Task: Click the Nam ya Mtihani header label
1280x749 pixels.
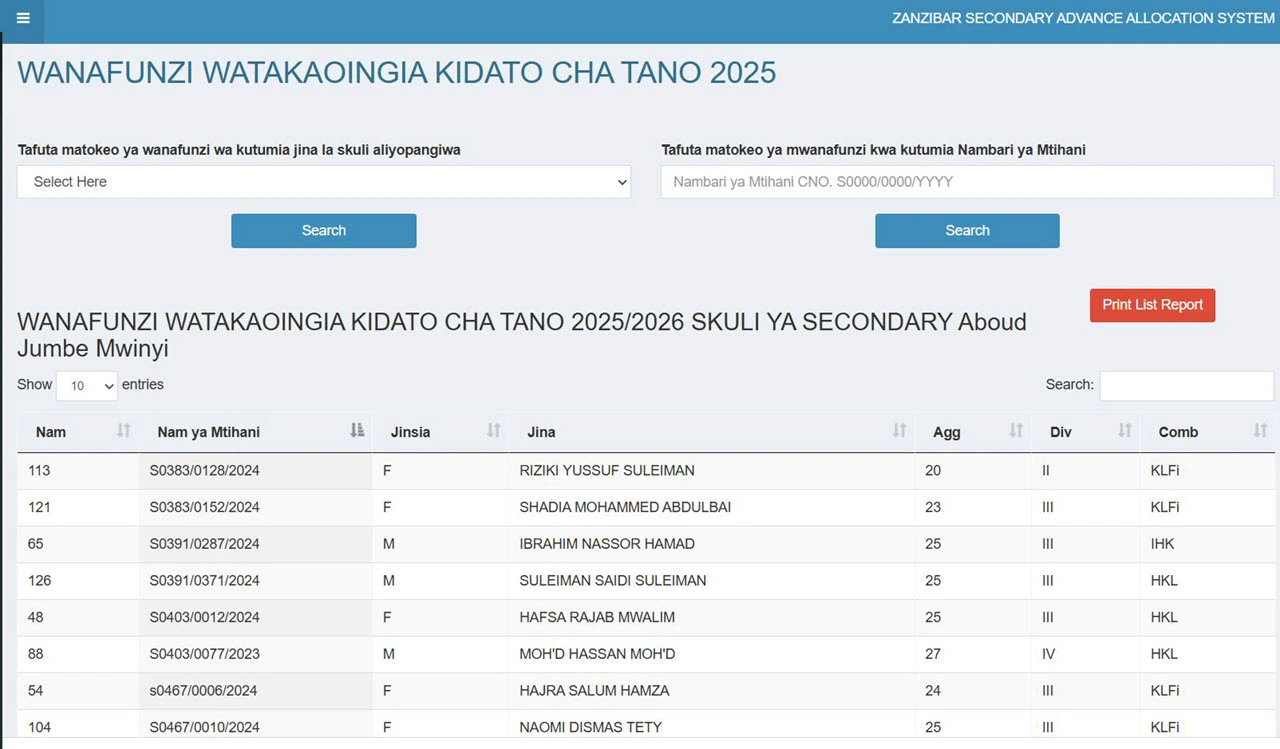Action: coord(209,432)
